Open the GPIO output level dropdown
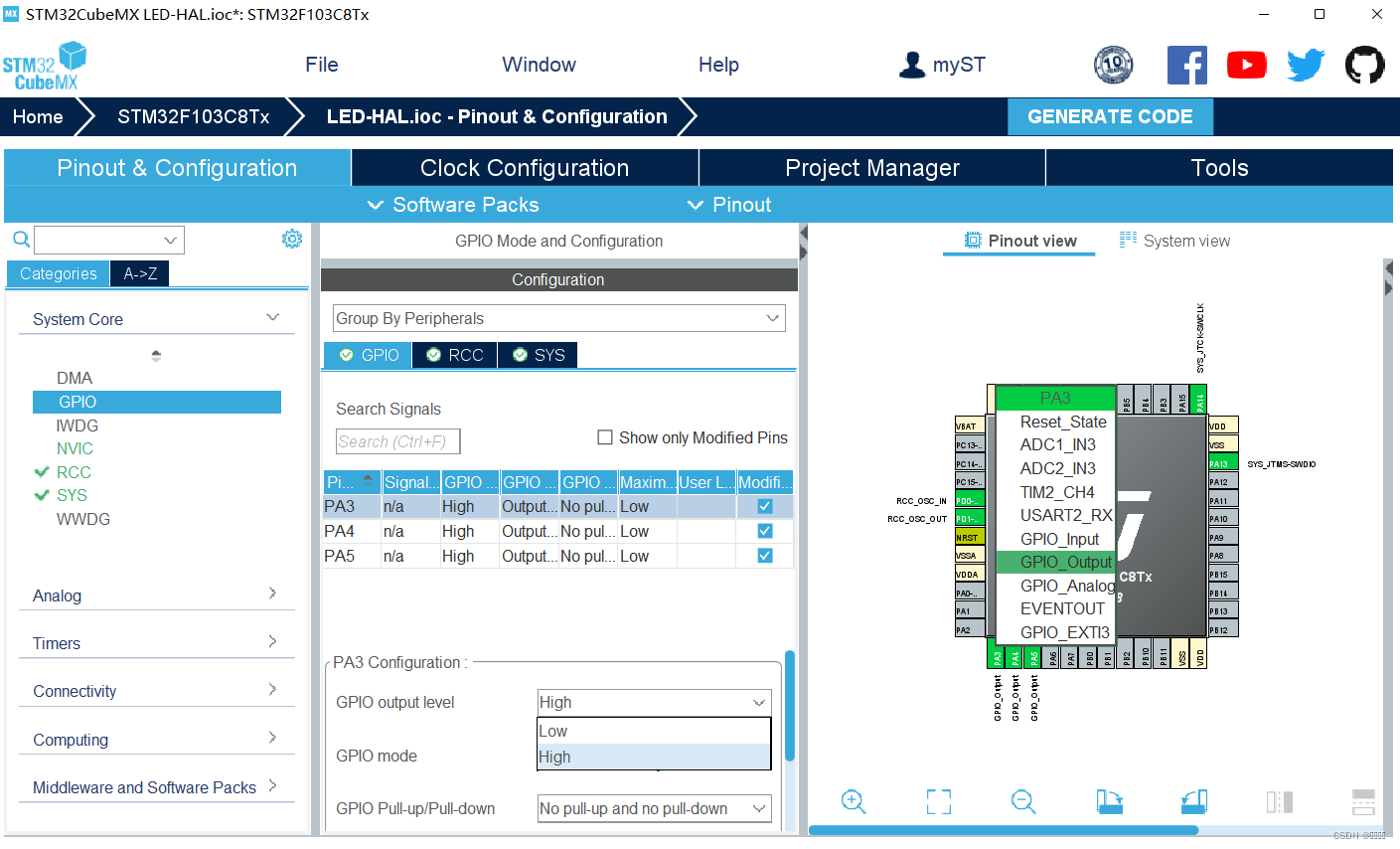1400x849 pixels. point(654,702)
